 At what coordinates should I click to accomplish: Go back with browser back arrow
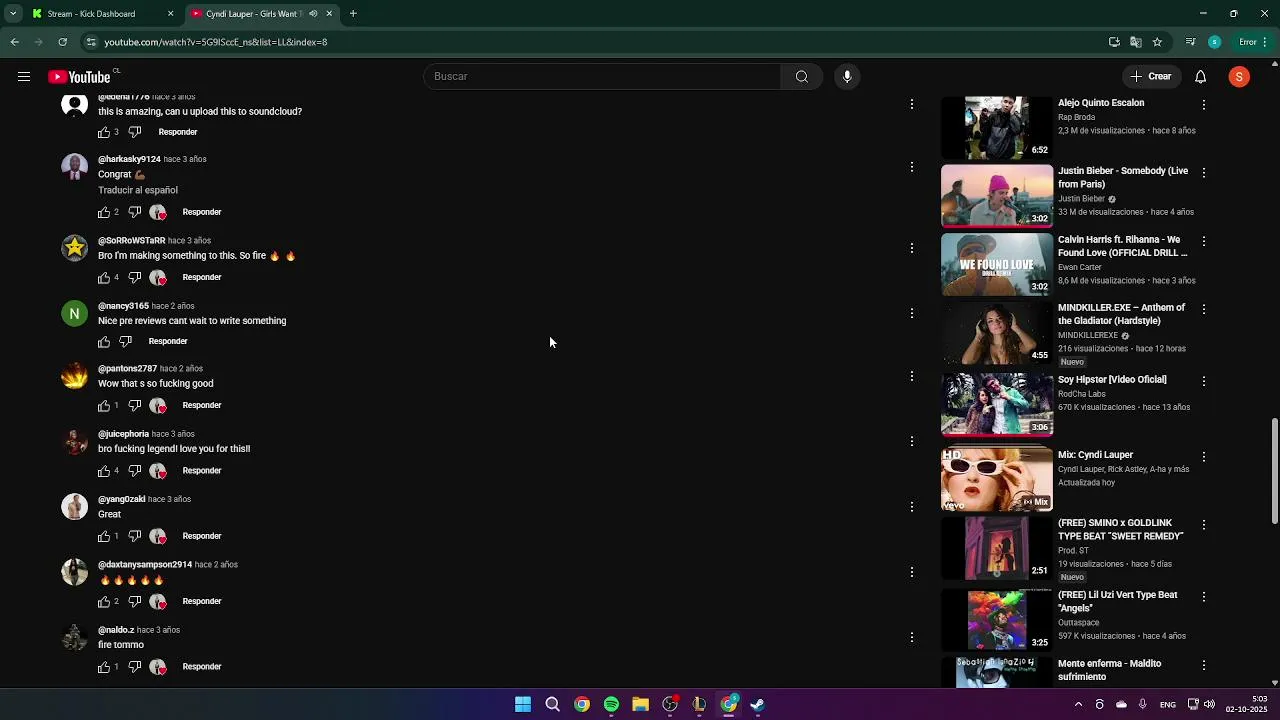coord(15,42)
